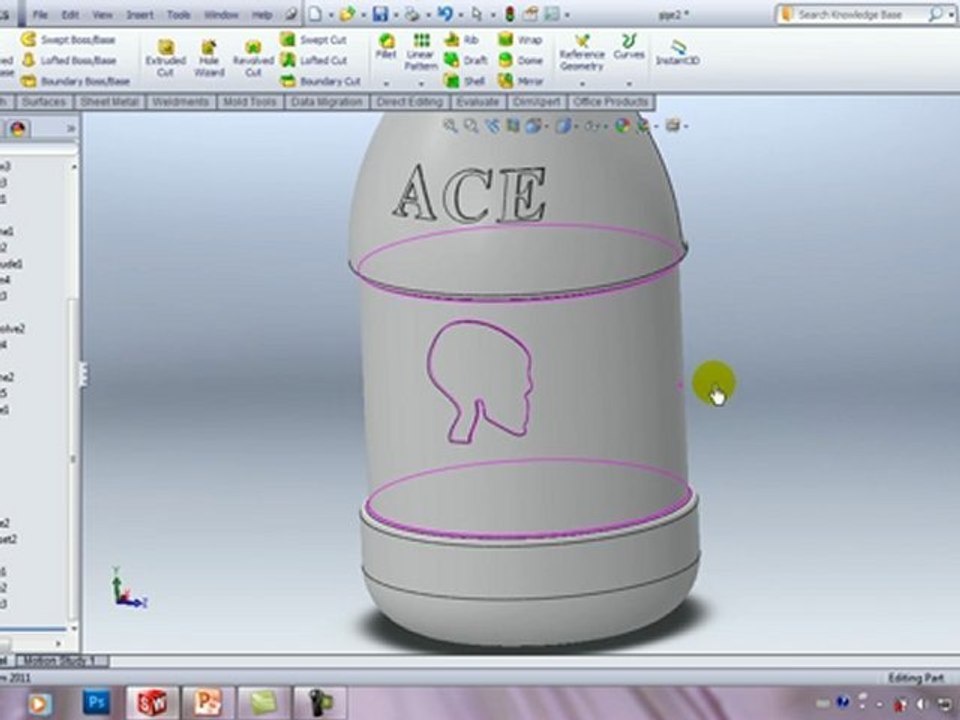Open an existing file
The height and width of the screenshot is (720, 960).
pyautogui.click(x=347, y=13)
